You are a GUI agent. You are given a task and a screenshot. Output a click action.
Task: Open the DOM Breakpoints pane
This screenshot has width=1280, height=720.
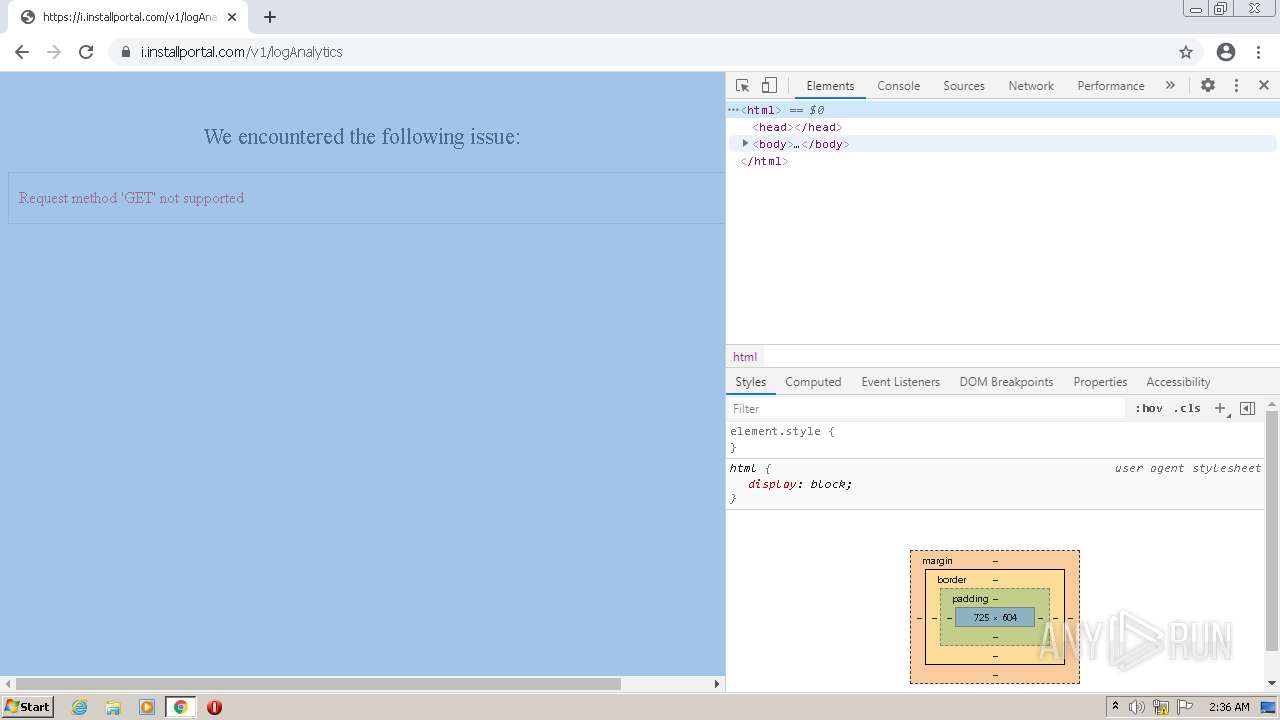[1006, 382]
